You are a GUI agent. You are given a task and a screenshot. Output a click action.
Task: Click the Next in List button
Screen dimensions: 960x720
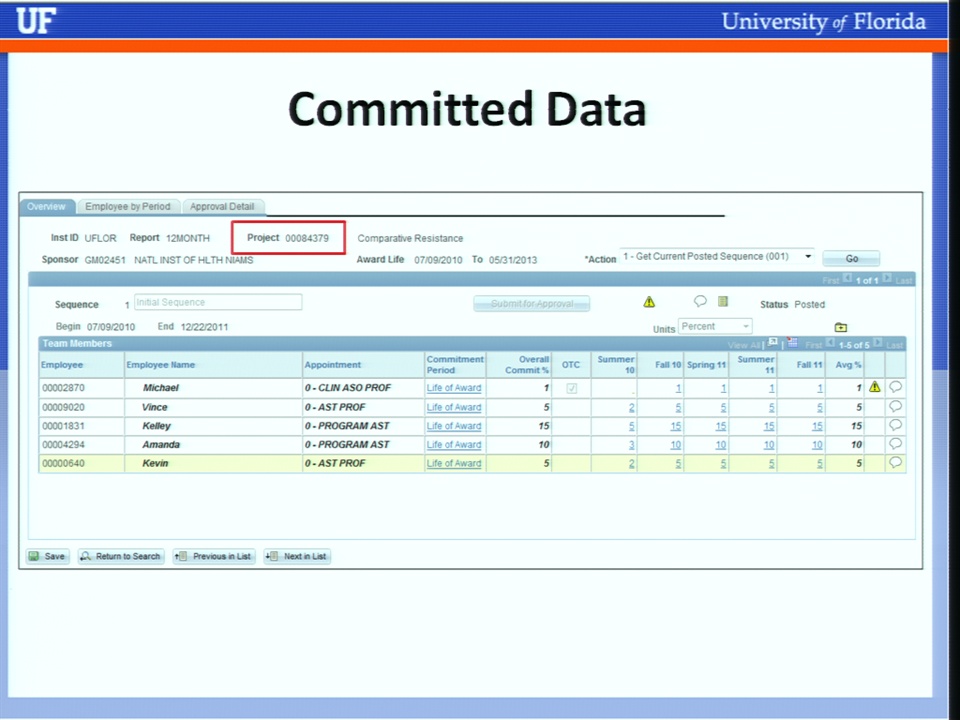click(298, 556)
